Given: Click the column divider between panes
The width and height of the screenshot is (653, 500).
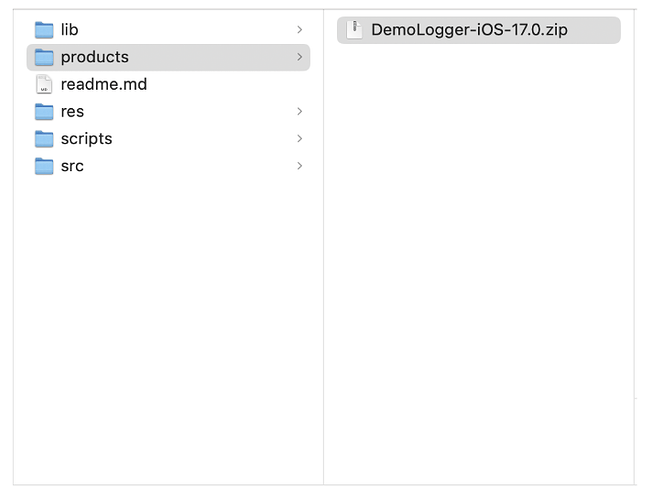Looking at the screenshot, I should (324, 247).
